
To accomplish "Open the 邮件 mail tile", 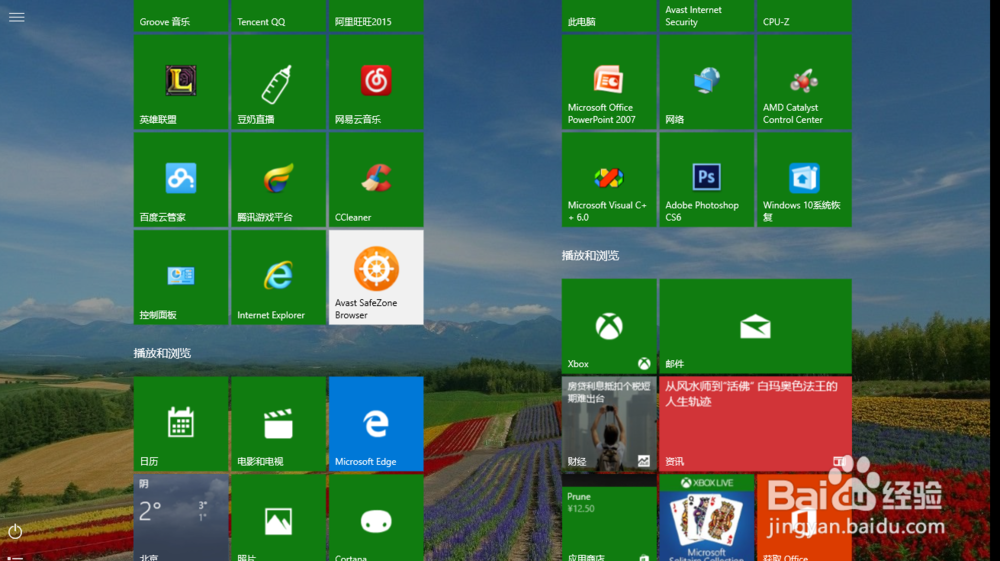I will [755, 326].
